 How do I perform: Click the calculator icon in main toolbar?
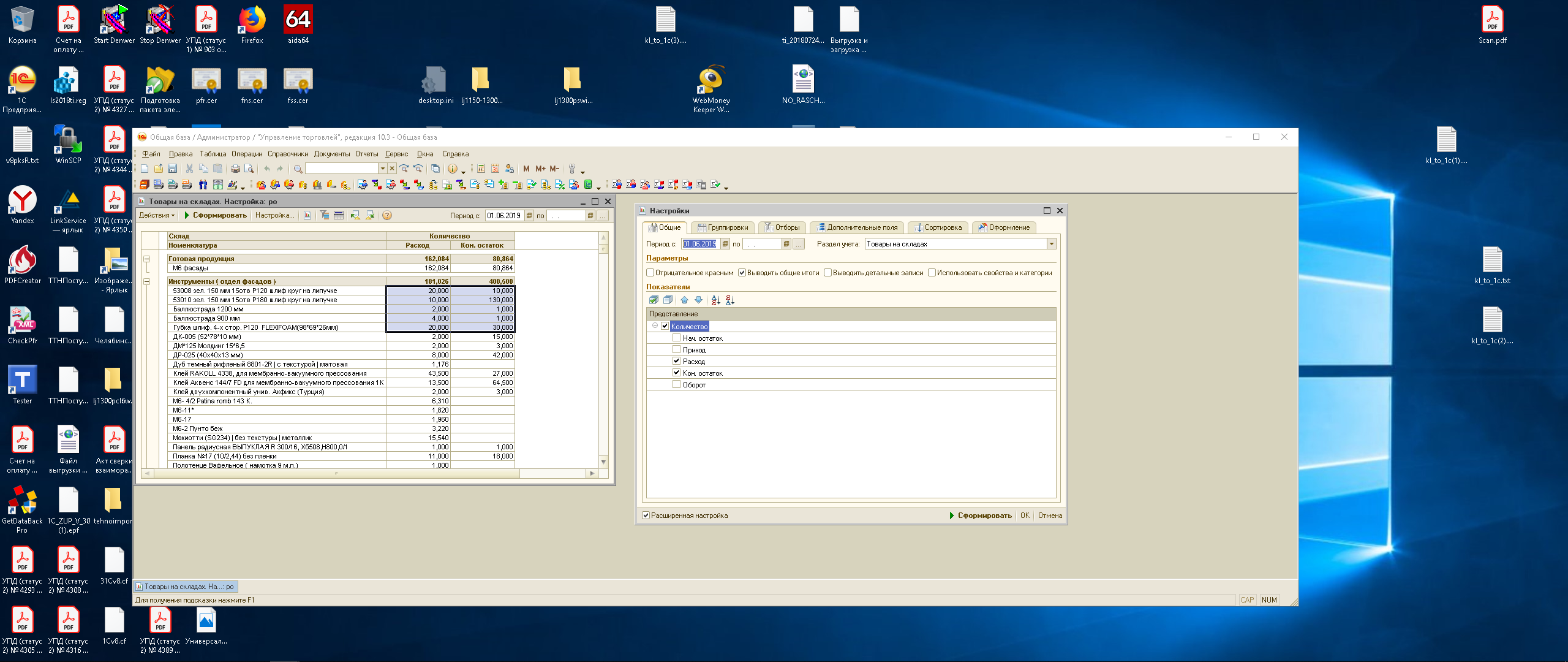(x=481, y=169)
